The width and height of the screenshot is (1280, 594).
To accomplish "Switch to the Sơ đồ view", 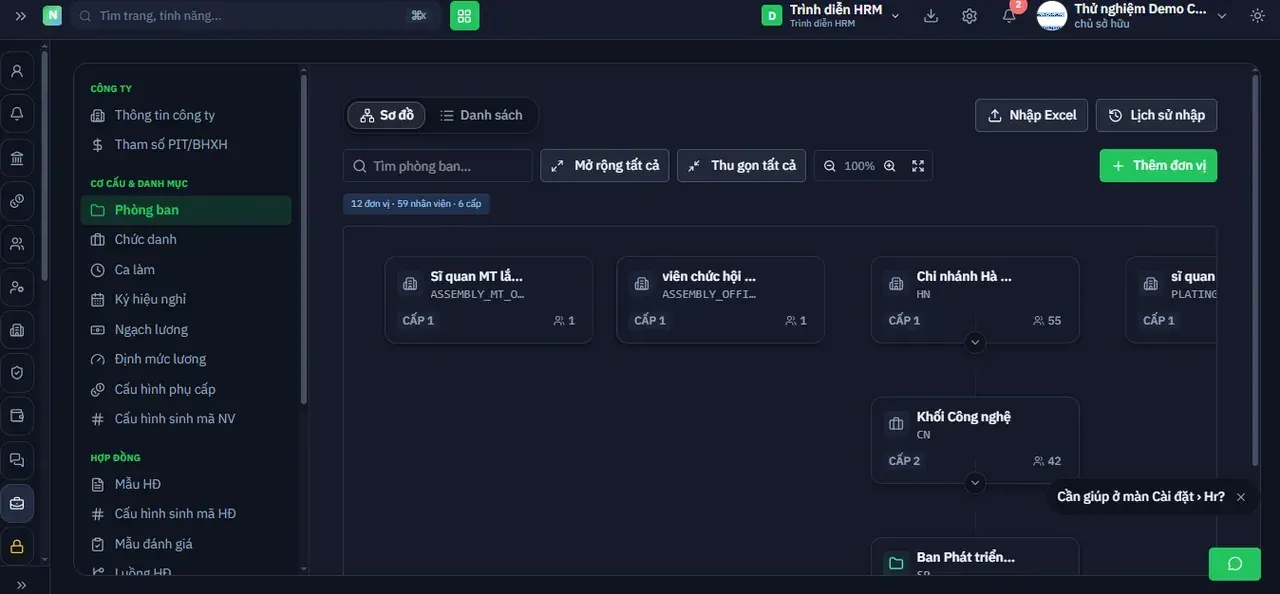I will tap(387, 115).
